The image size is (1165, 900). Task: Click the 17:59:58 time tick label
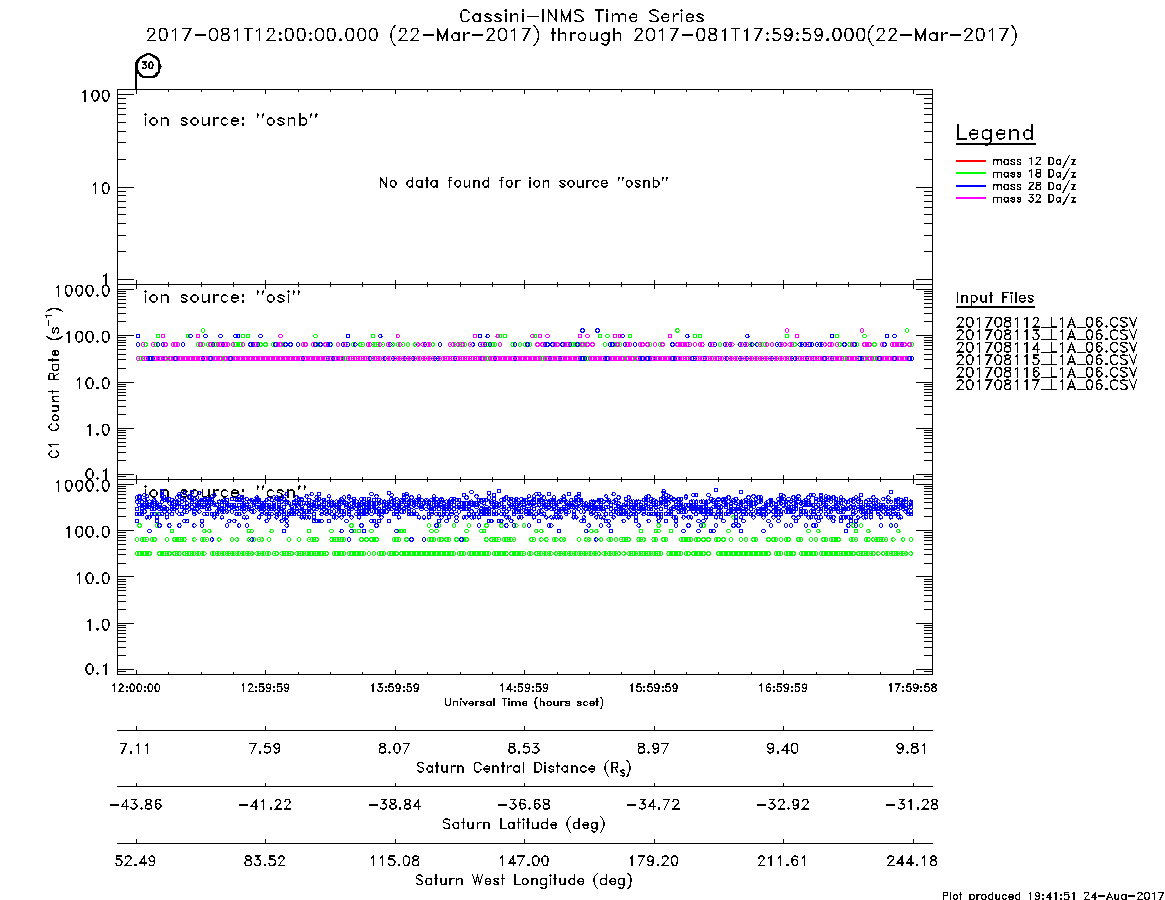(x=912, y=688)
